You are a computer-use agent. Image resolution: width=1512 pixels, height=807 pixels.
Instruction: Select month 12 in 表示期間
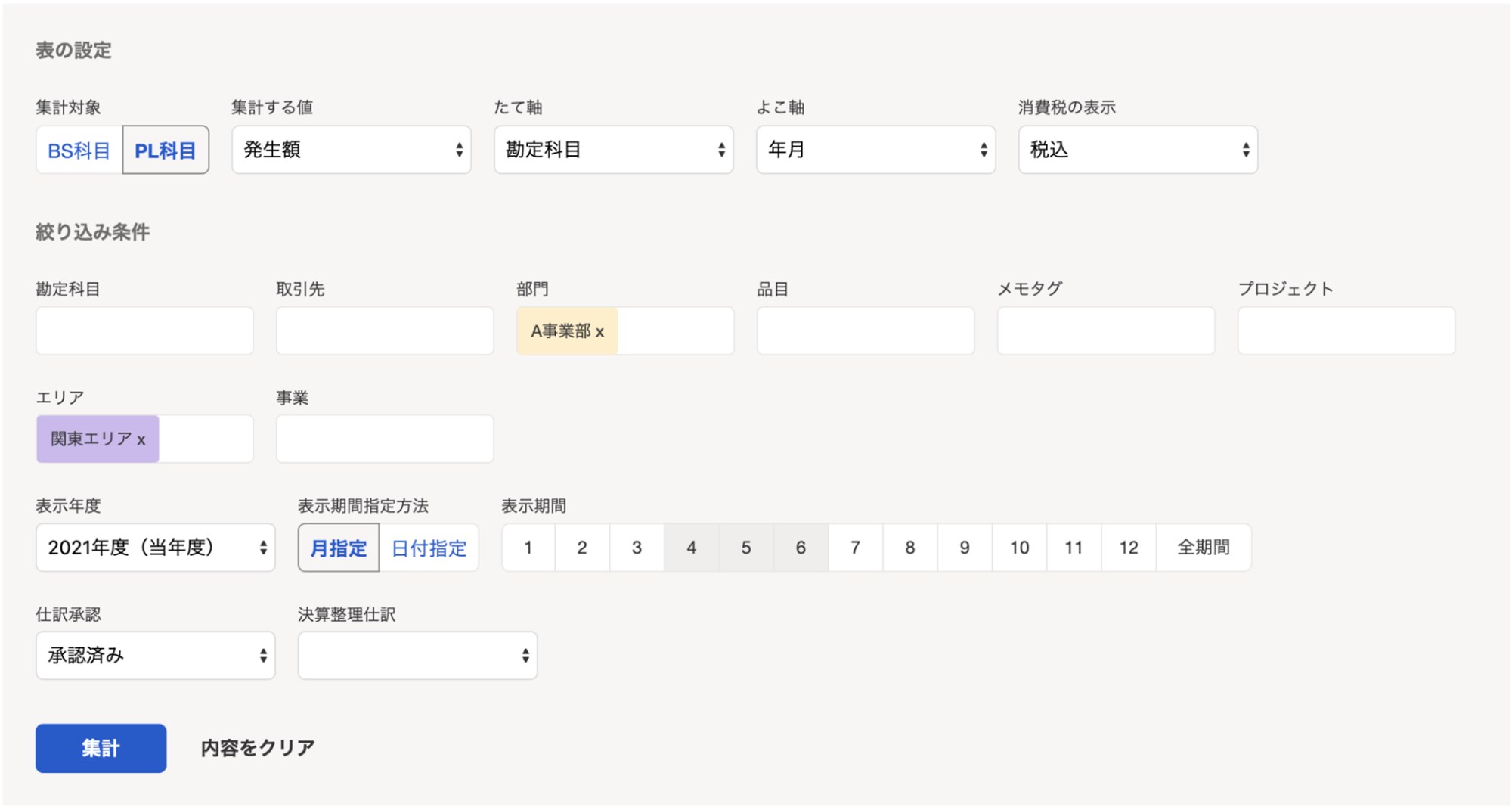pos(1128,548)
